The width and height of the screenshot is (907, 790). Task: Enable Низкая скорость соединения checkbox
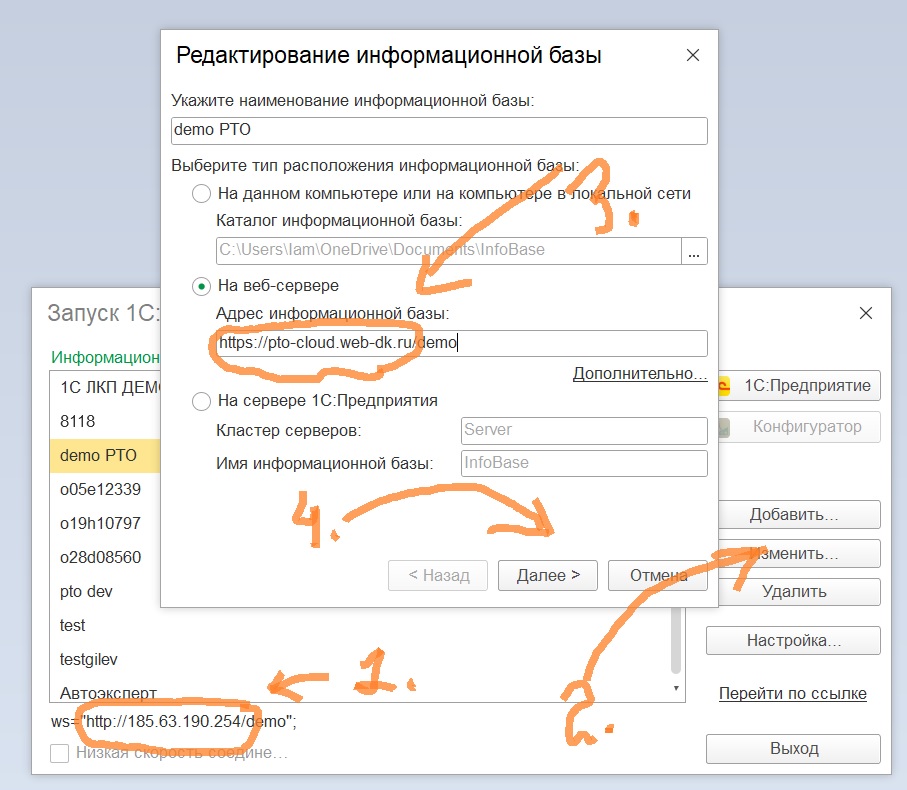(x=60, y=753)
